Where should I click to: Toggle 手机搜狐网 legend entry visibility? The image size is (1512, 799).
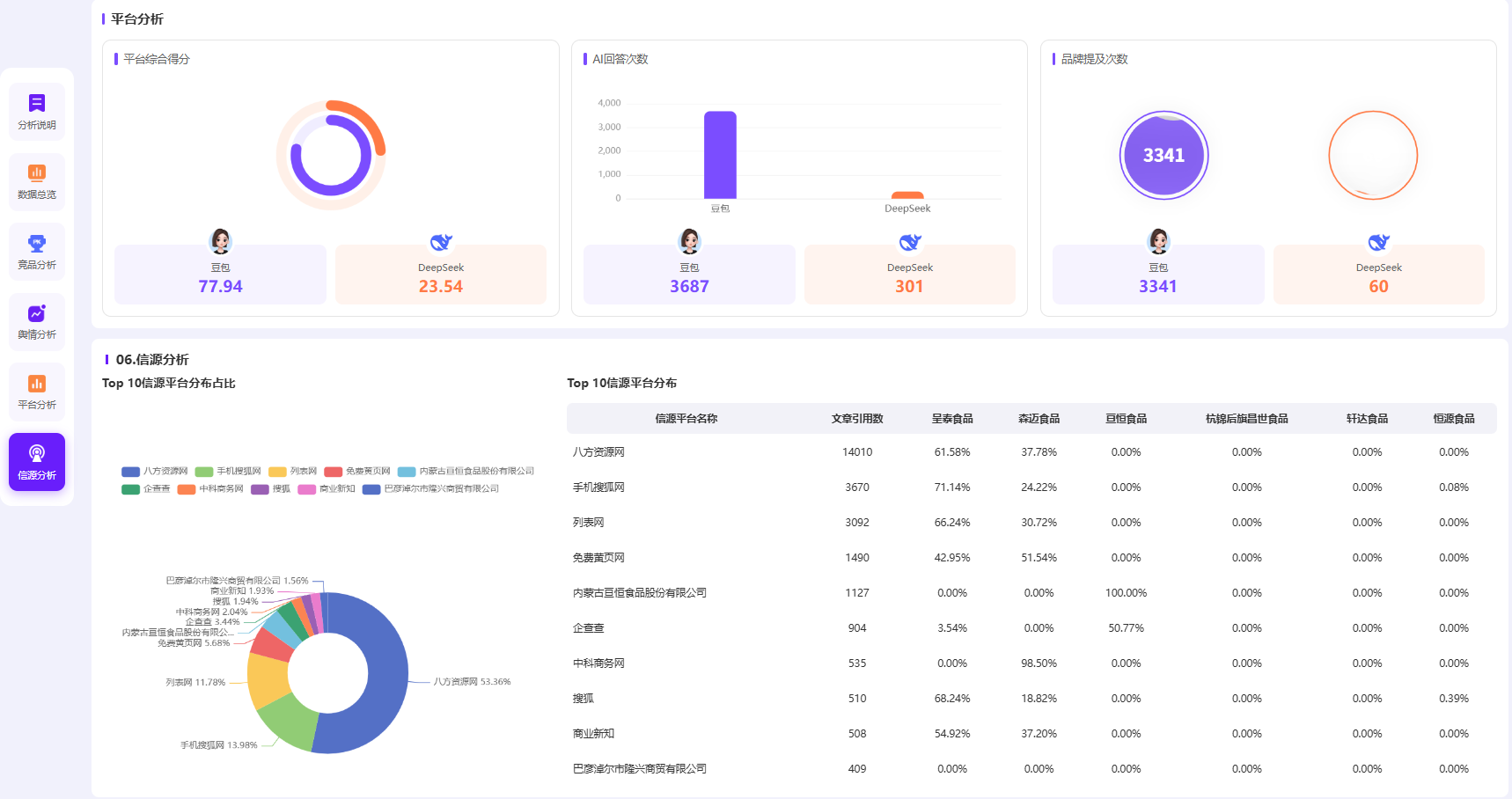228,472
